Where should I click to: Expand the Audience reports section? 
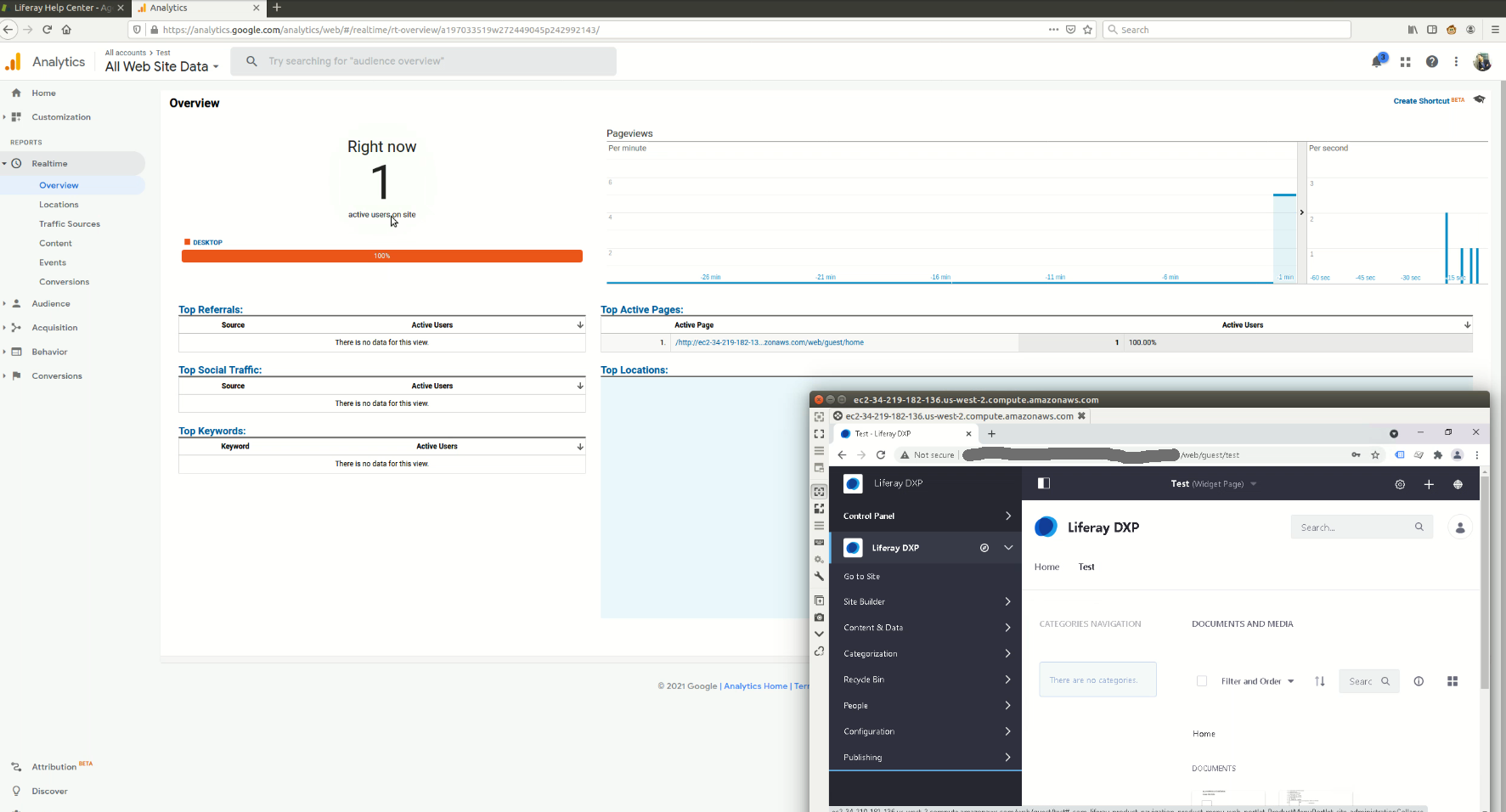point(4,303)
